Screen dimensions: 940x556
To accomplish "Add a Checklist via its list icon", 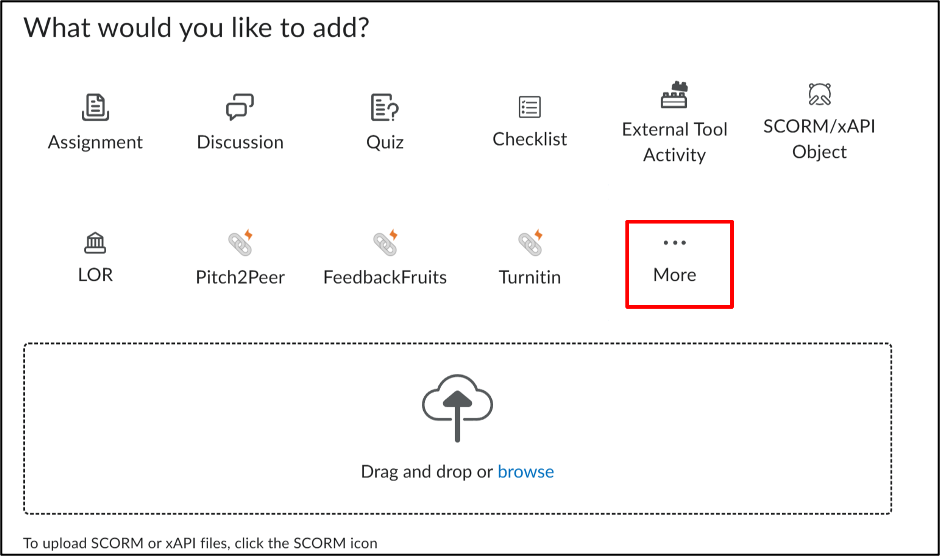I will (530, 107).
